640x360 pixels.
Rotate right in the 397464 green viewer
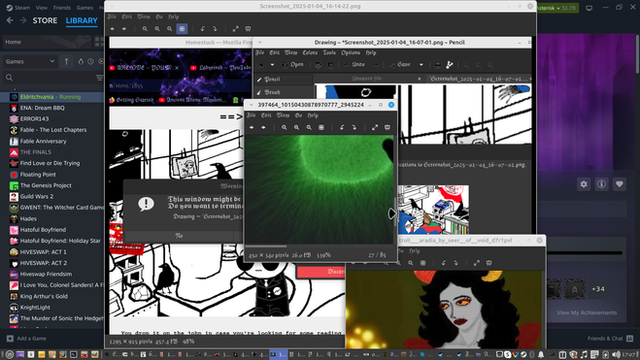pyautogui.click(x=354, y=127)
